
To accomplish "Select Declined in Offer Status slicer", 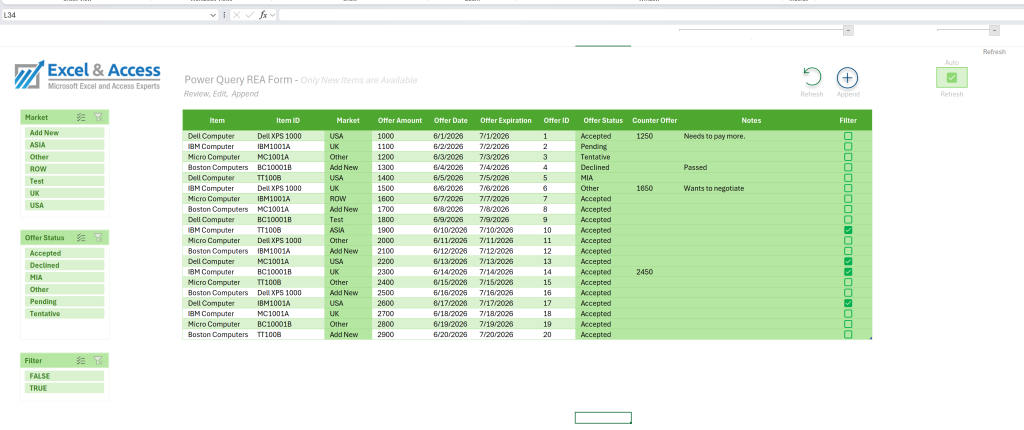I will pyautogui.click(x=65, y=265).
